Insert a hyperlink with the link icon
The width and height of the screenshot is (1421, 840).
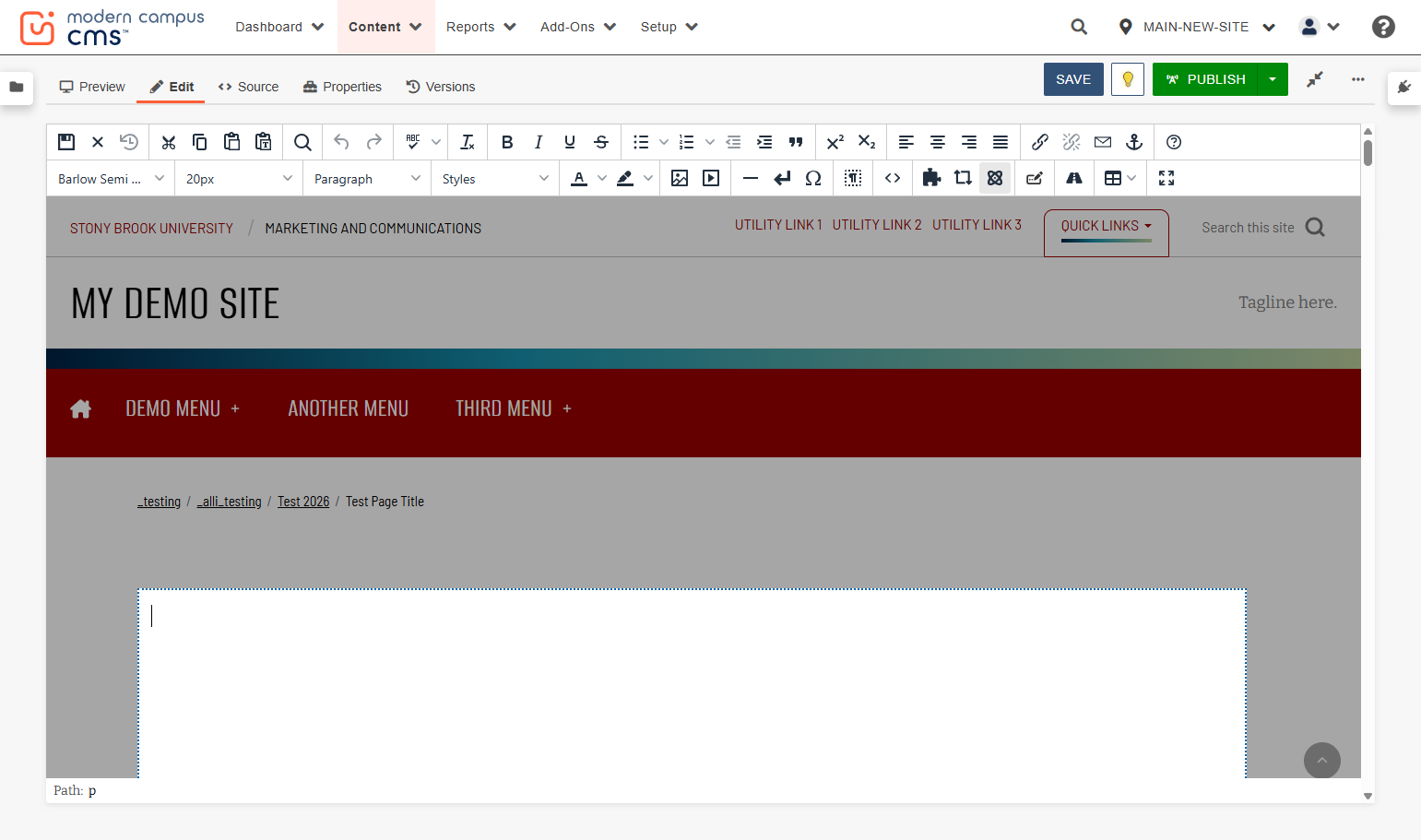tap(1040, 142)
